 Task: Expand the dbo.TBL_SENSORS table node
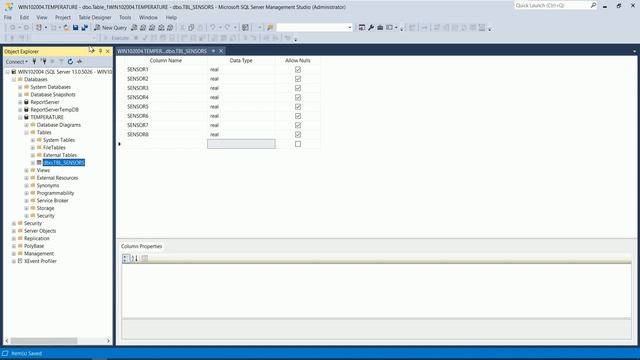(x=33, y=162)
